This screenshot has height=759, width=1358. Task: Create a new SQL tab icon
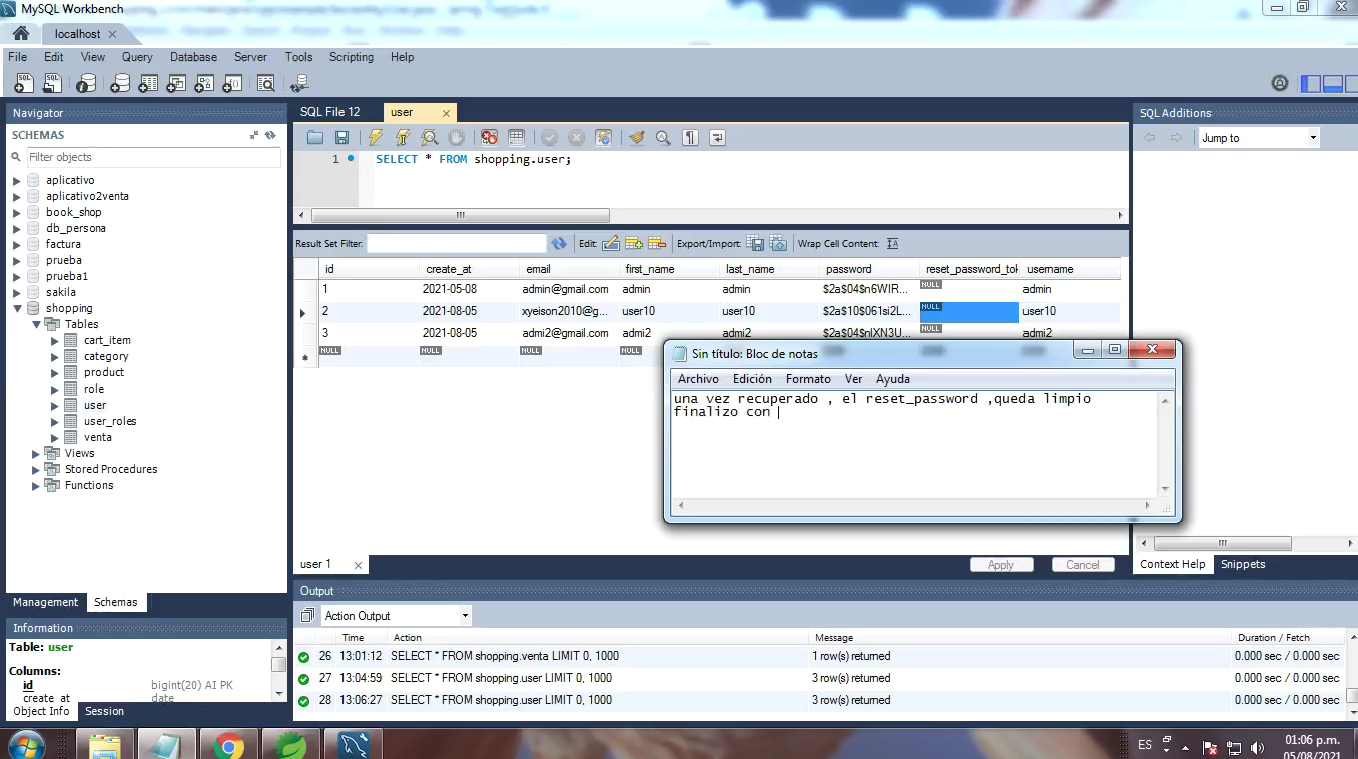24,84
